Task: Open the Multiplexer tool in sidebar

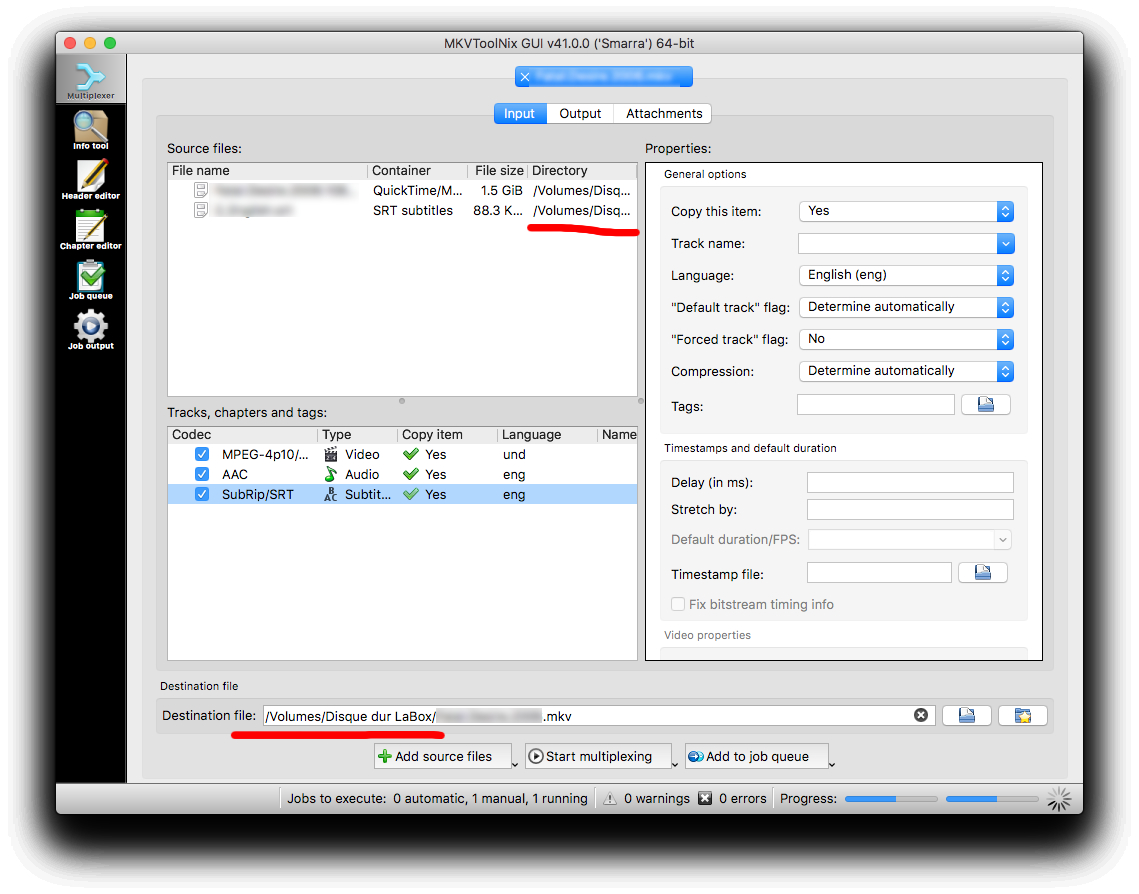Action: tap(91, 79)
